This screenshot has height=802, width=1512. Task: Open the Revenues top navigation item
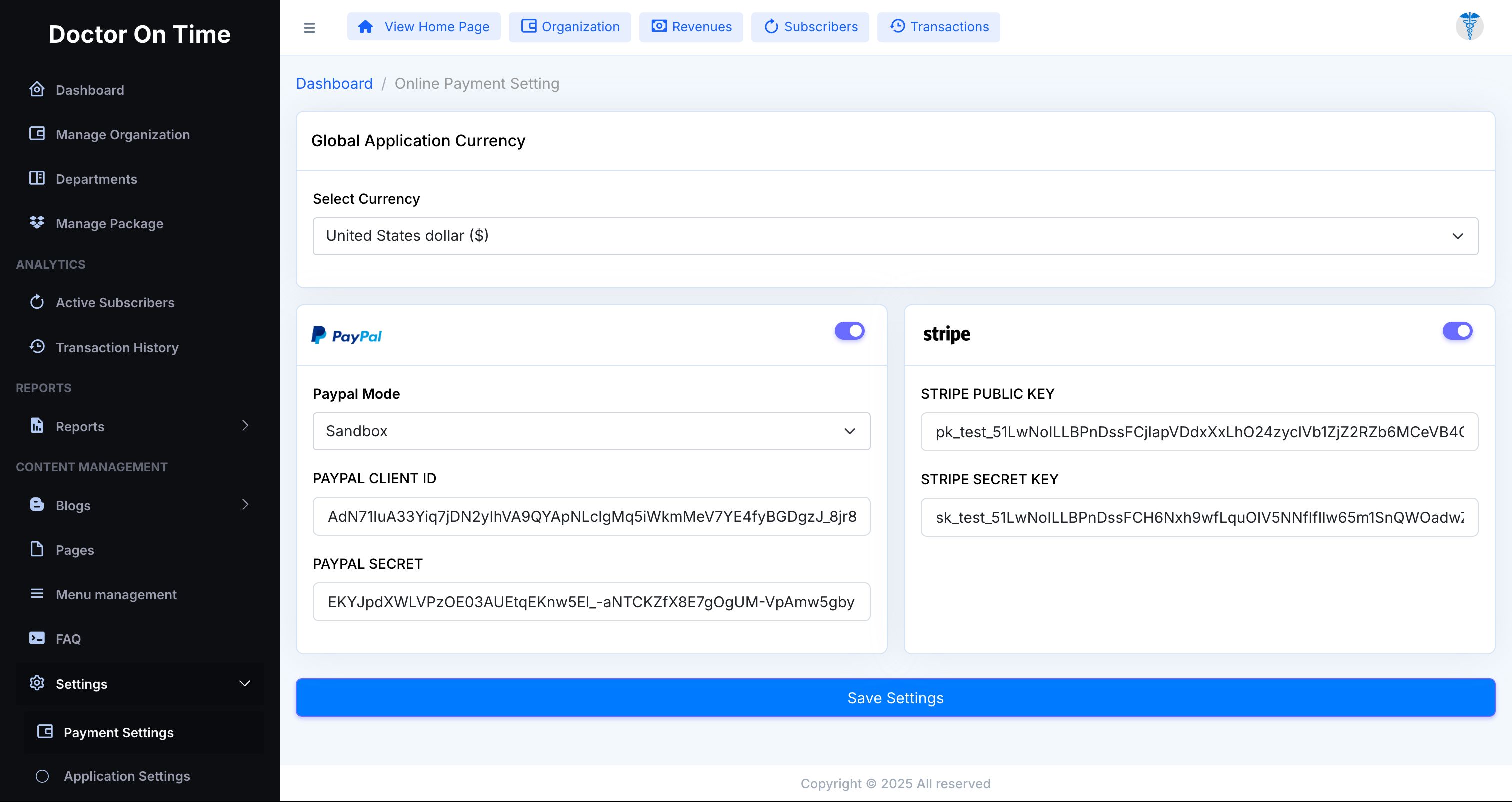point(691,27)
